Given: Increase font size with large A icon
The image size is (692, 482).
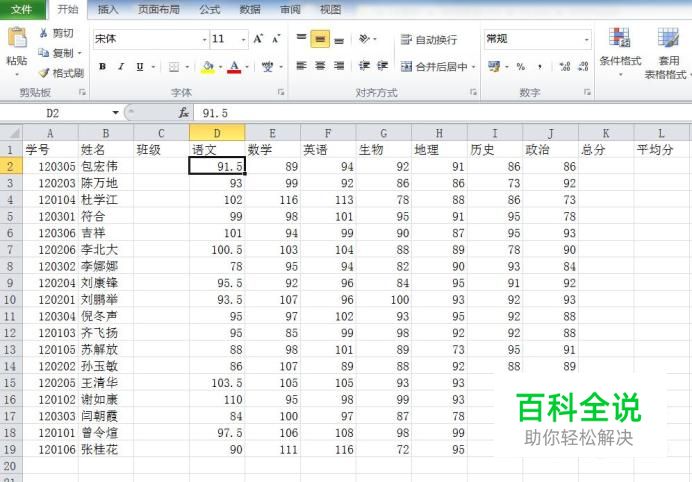Looking at the screenshot, I should [258, 39].
